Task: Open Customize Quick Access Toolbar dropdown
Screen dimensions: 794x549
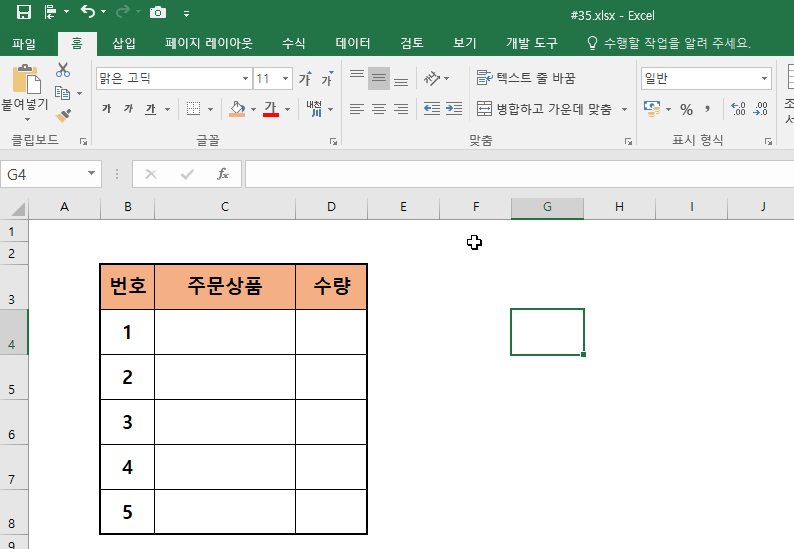Action: point(186,14)
